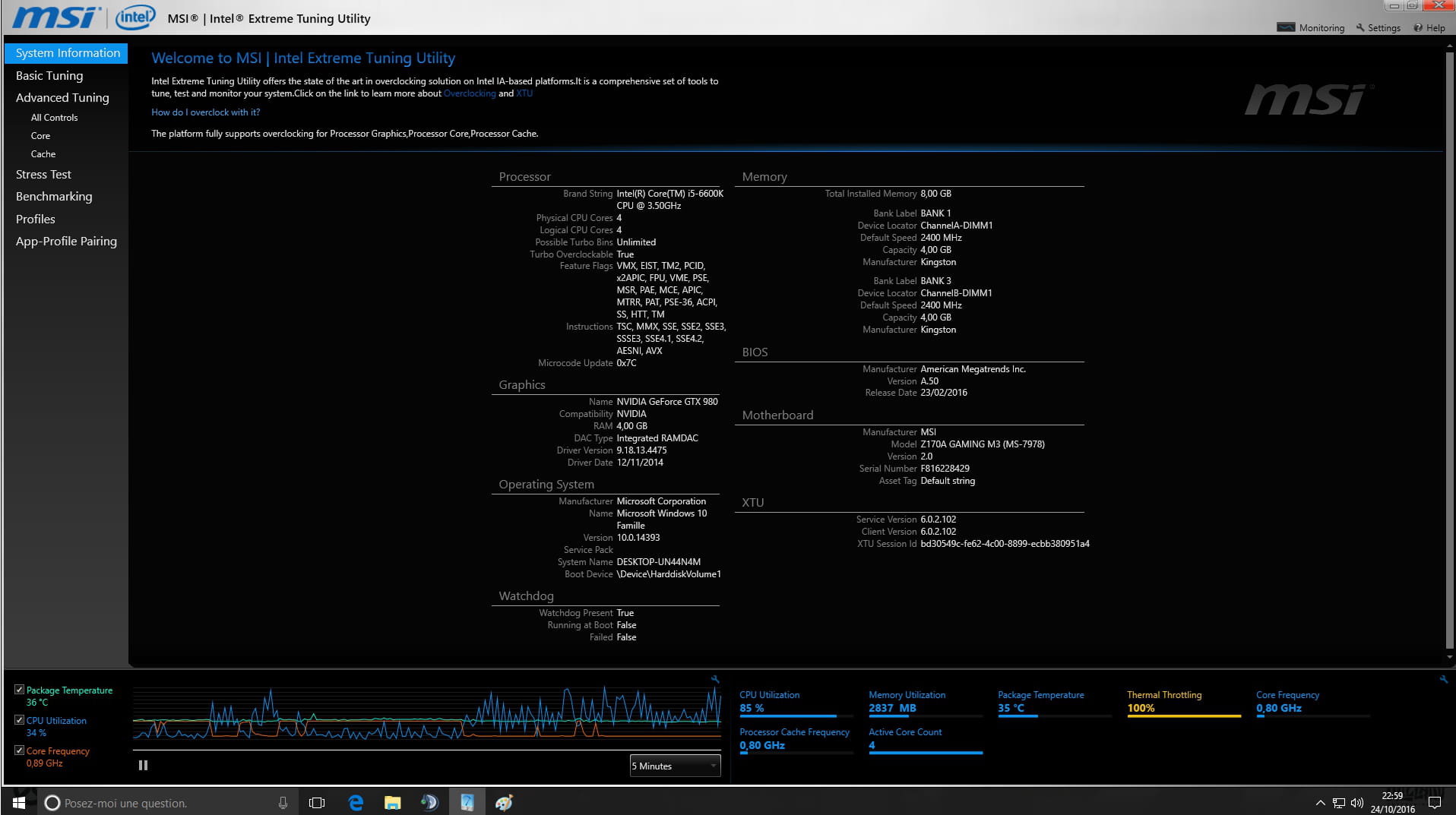
Task: Click BIOS release date '23/02/2016'
Action: [944, 393]
